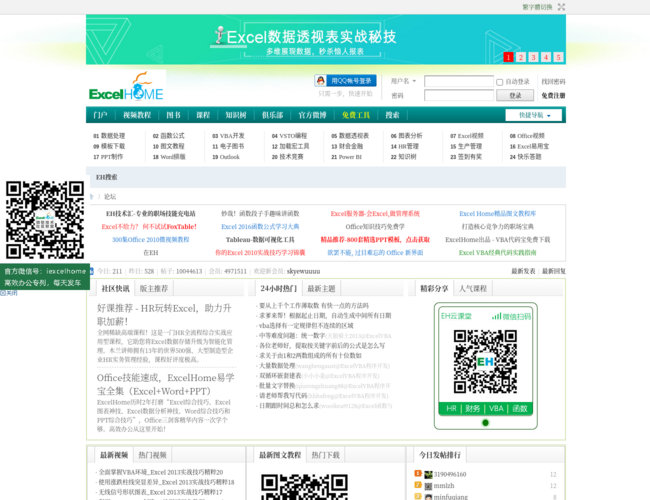The height and width of the screenshot is (500, 650).
Task: Open the 免费工具 nav menu item
Action: tap(356, 115)
